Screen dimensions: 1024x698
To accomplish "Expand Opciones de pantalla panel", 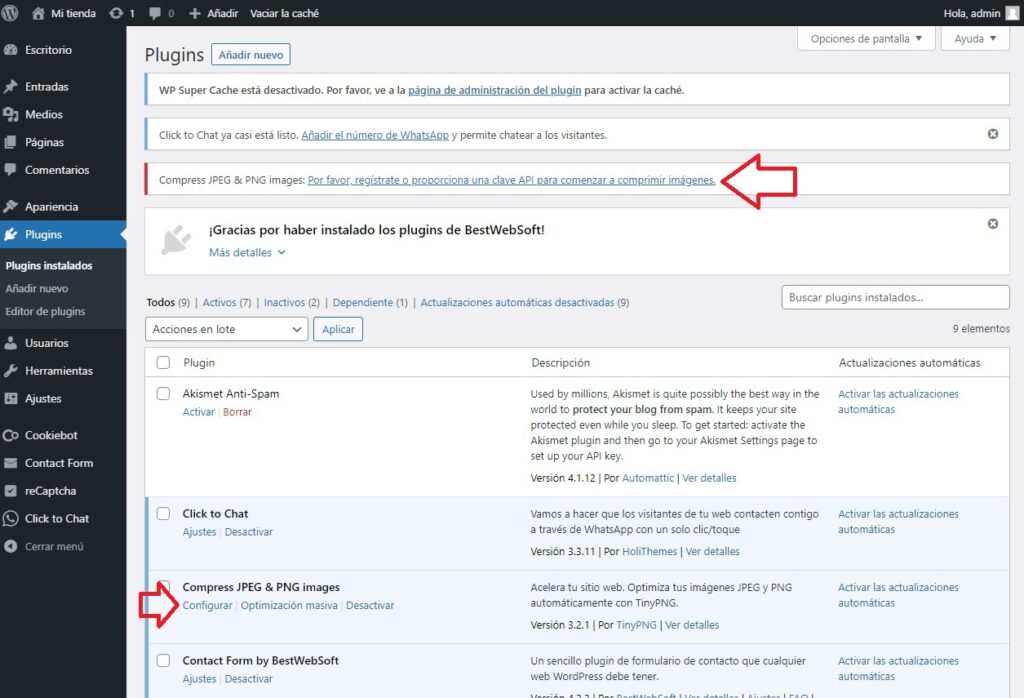I will (x=866, y=39).
